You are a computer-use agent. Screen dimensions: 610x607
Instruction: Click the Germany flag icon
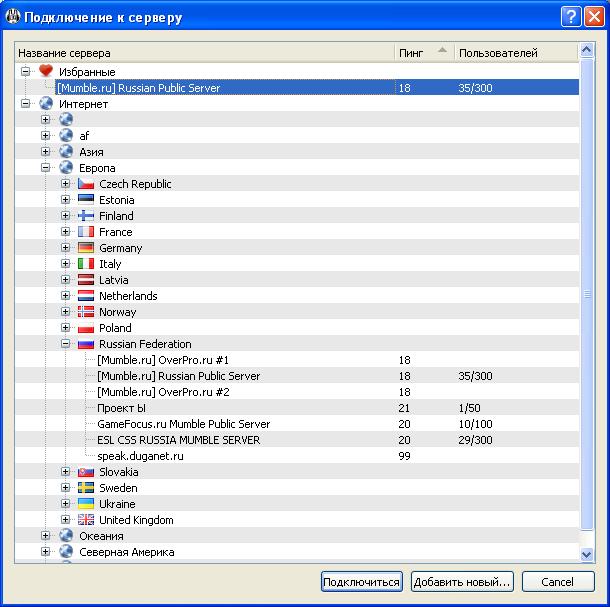click(x=86, y=248)
